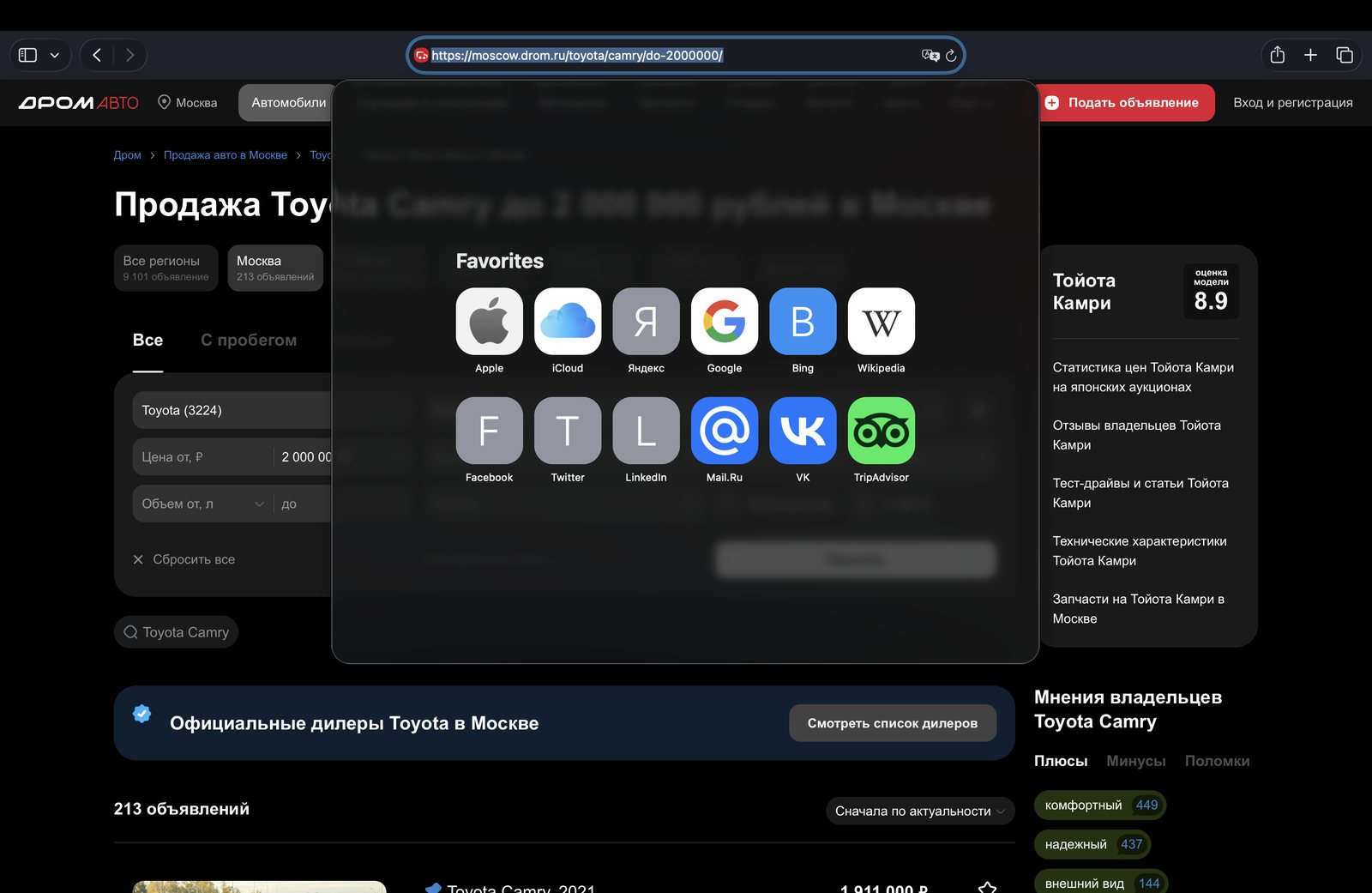Open the Минусы opinions tab
Screen dimensions: 1372x893
point(1135,761)
